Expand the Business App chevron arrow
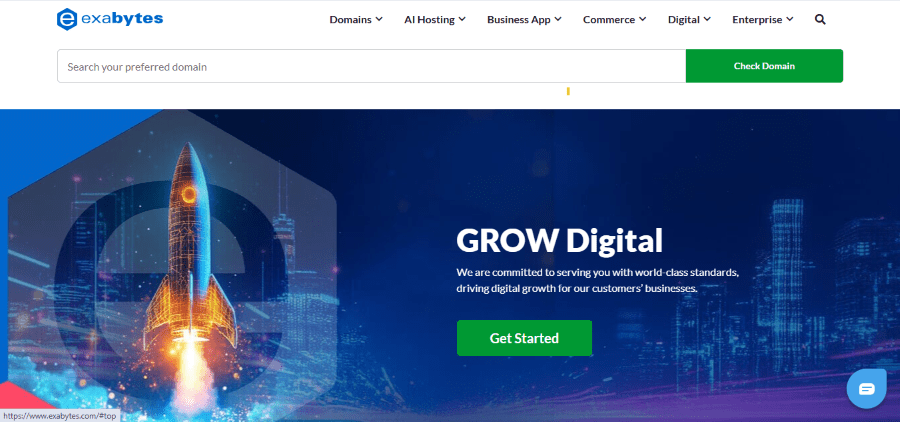 (x=558, y=20)
